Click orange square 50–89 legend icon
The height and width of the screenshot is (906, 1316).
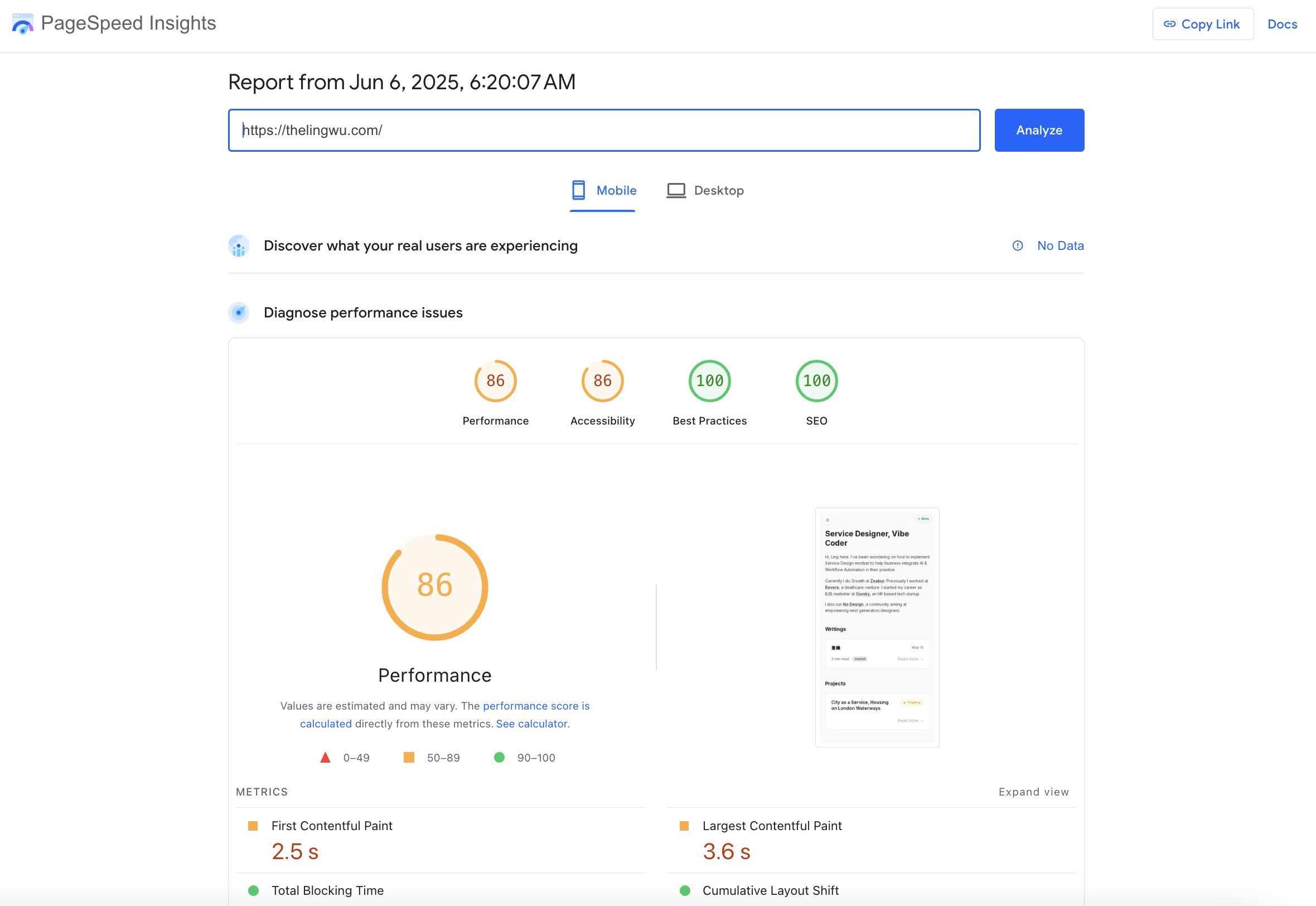click(x=408, y=758)
